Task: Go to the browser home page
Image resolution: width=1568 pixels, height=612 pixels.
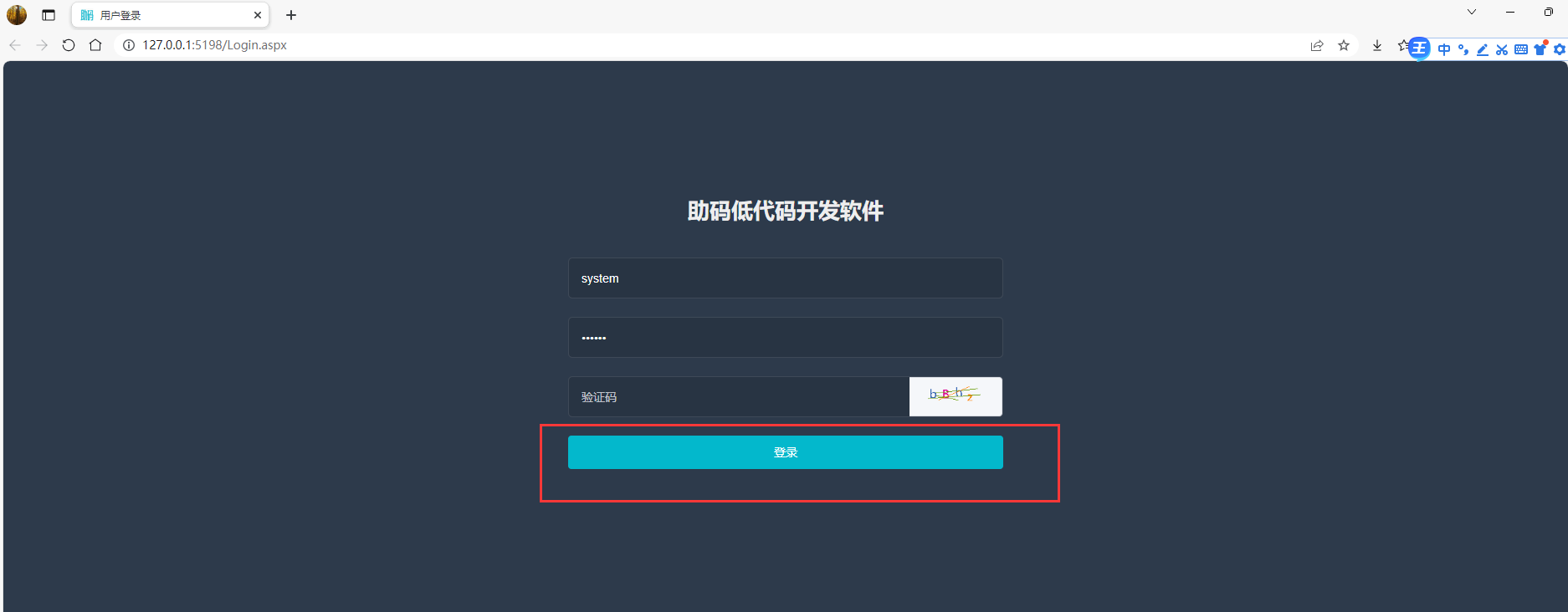Action: click(x=95, y=45)
